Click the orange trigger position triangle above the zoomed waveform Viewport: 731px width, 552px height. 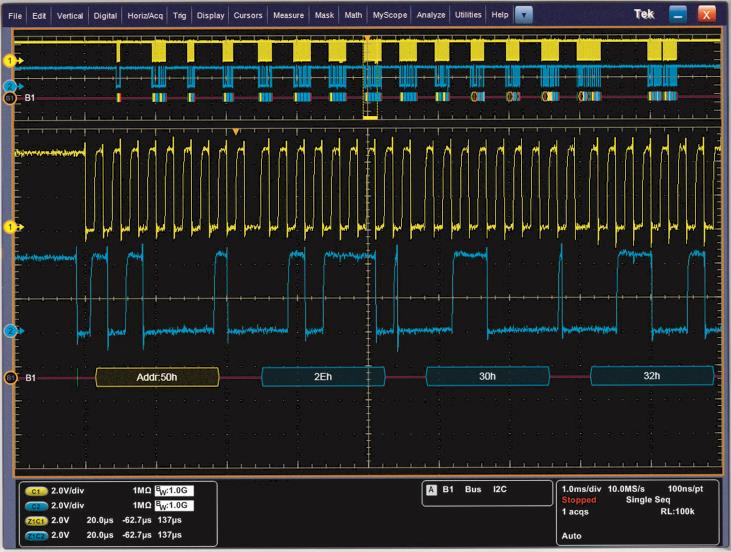[x=236, y=132]
